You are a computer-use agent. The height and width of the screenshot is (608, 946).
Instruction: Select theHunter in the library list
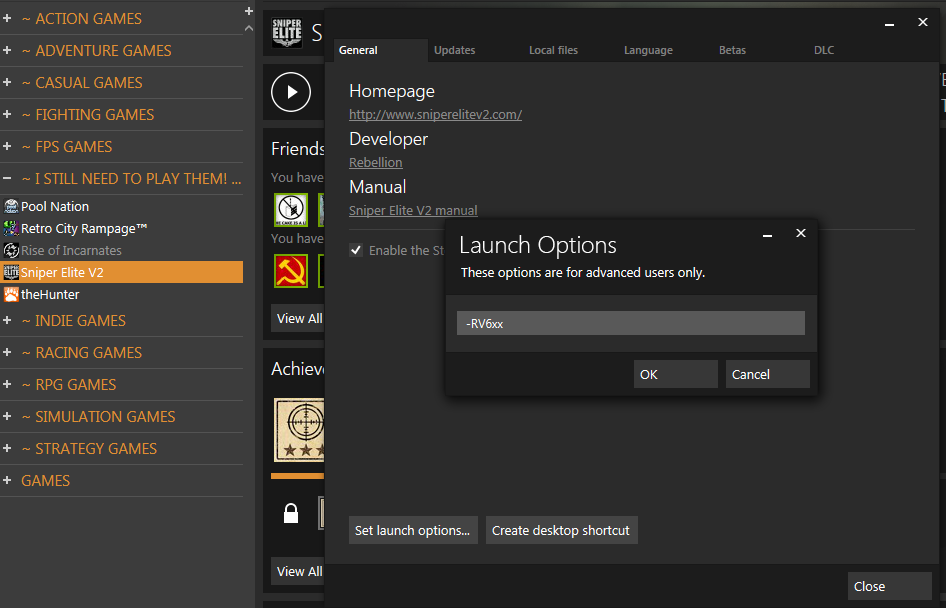[x=122, y=294]
